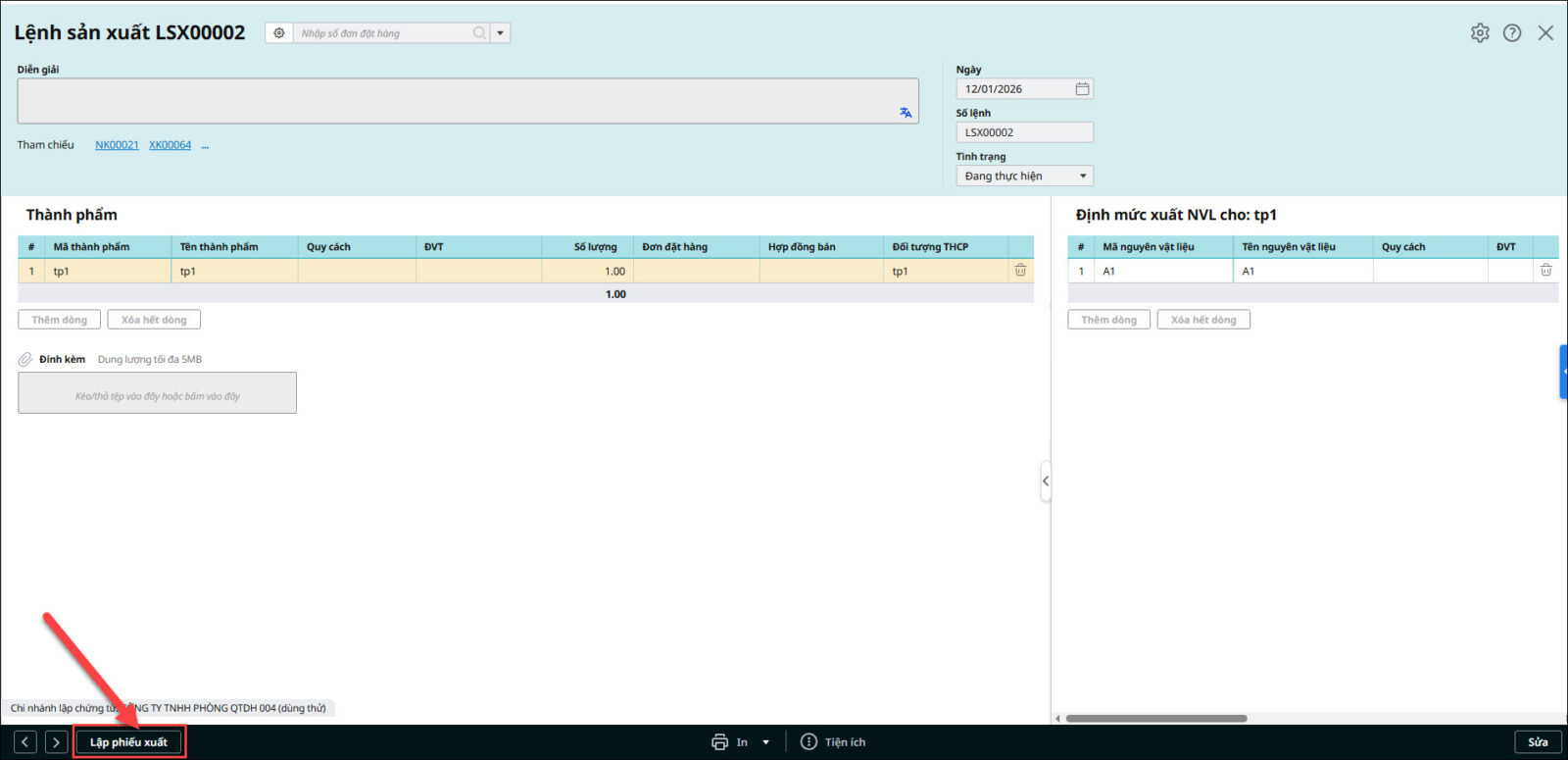
Task: Click the Sửa button
Action: [1538, 742]
